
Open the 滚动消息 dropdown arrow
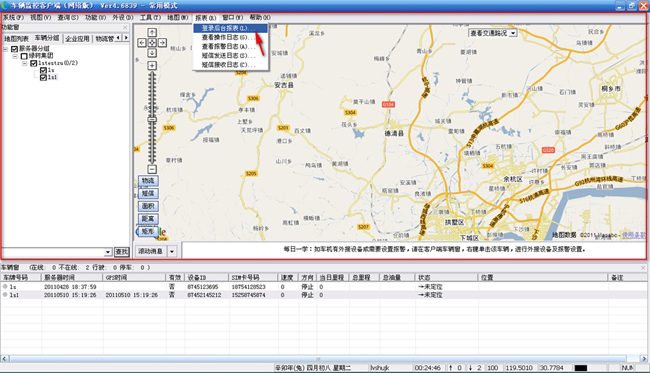[x=172, y=251]
